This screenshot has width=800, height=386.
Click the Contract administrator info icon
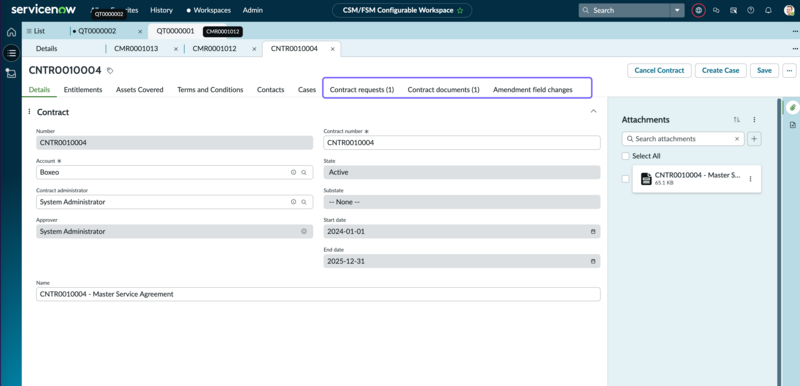[293, 202]
